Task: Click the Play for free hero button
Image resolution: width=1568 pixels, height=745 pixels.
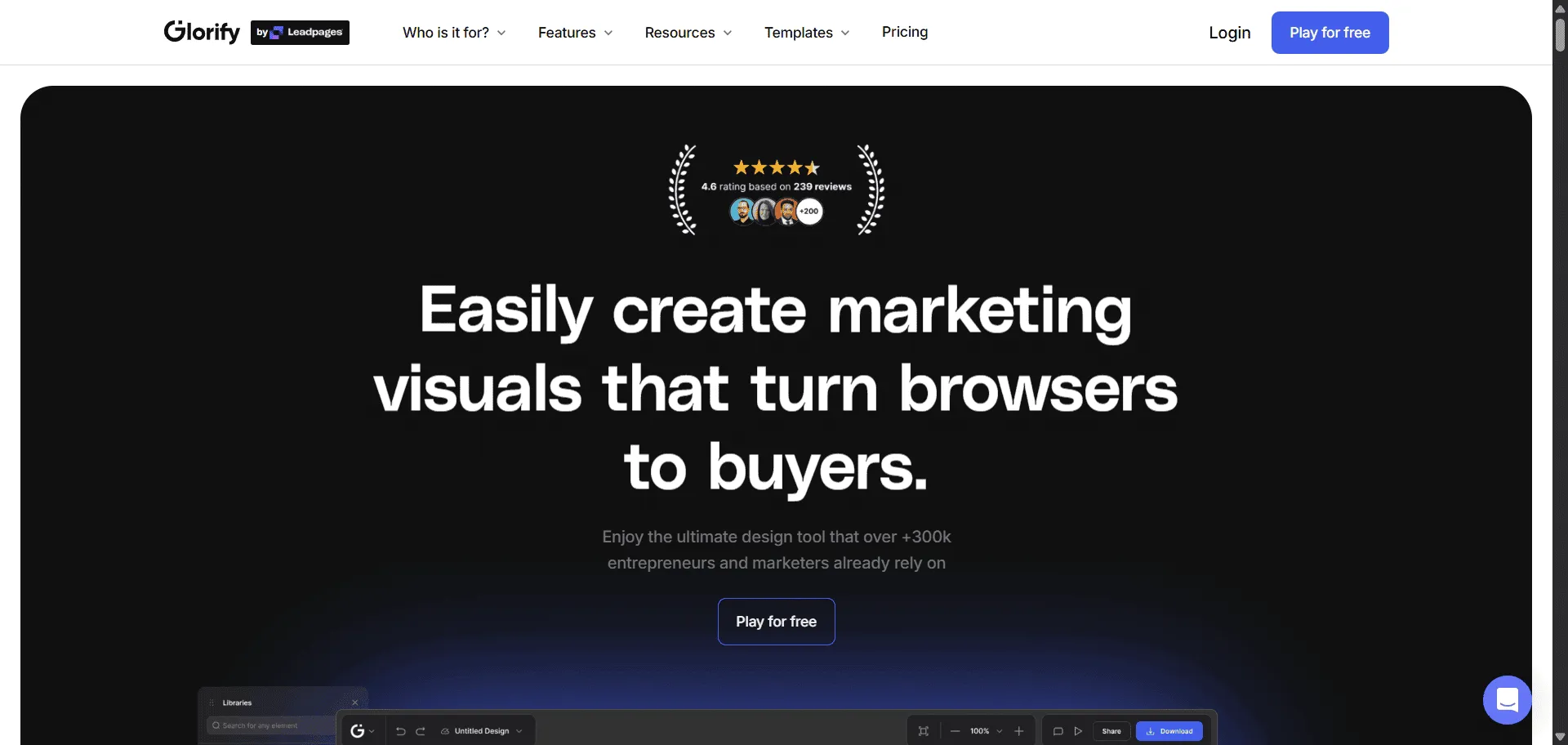Action: click(x=776, y=621)
